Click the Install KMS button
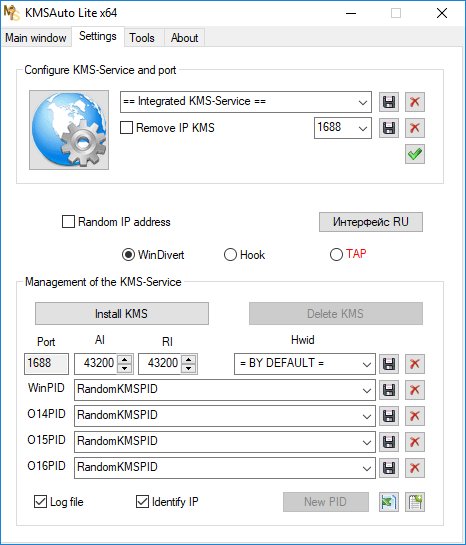Viewport: 466px width, 545px height. point(122,314)
